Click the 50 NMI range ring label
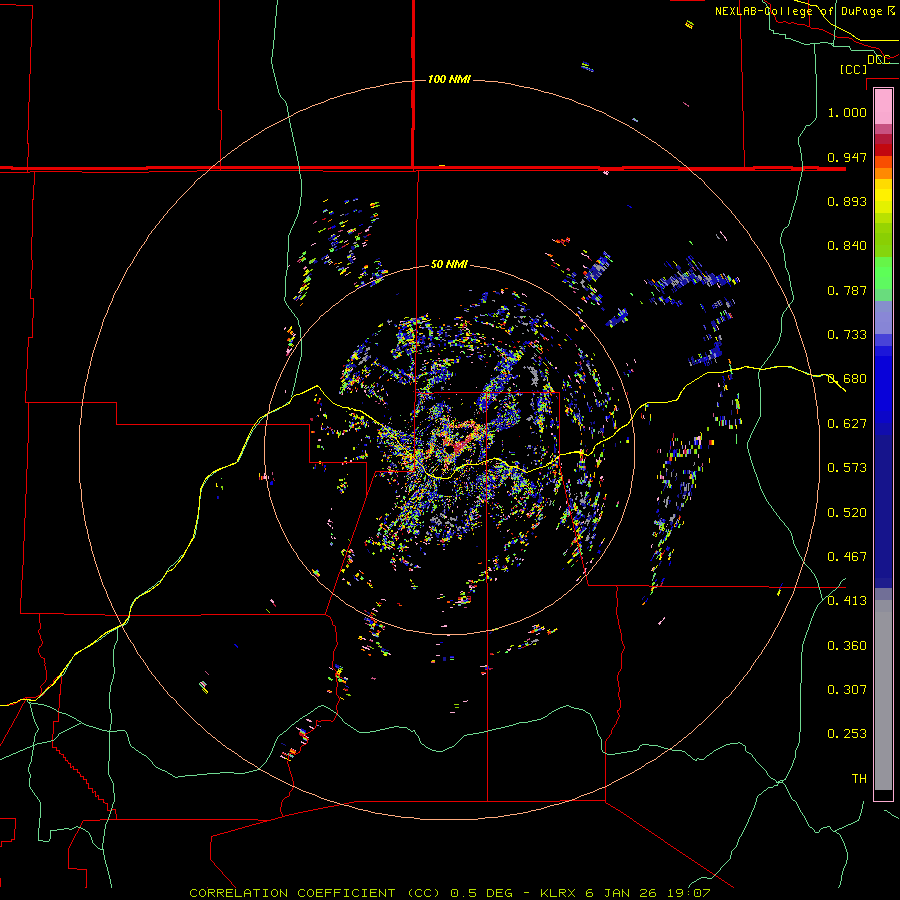This screenshot has width=900, height=900. coord(449,264)
